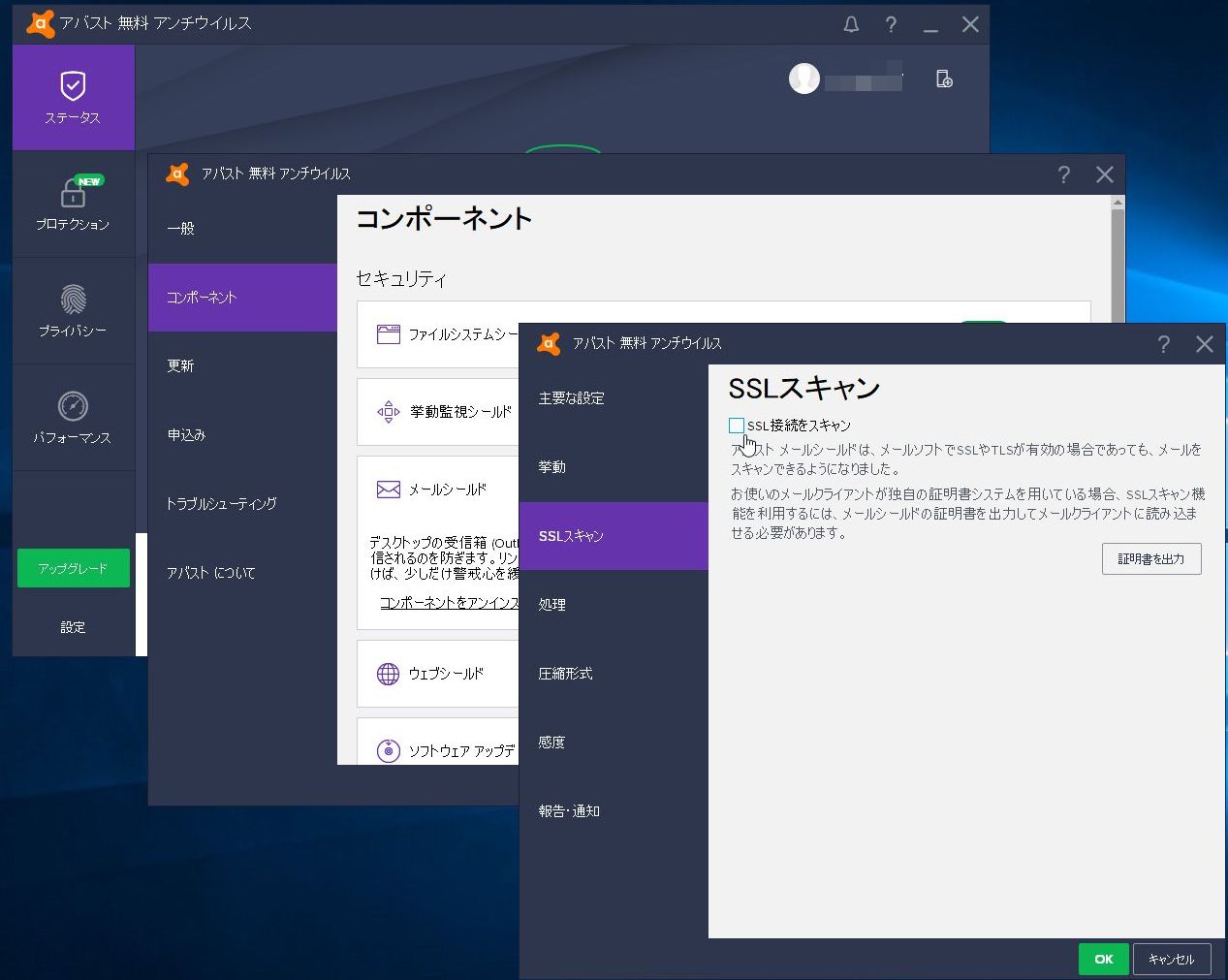Click the ウェブシールド label text
Viewport: 1228px width, 980px height.
[x=446, y=674]
